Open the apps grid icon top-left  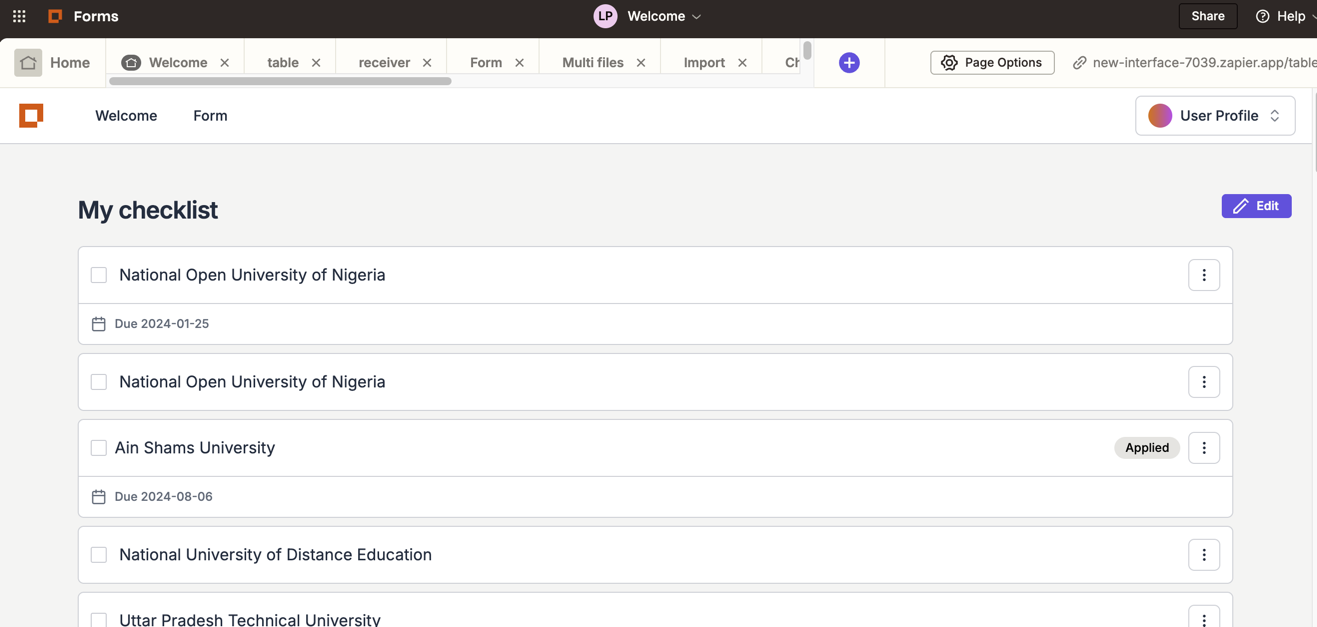(x=18, y=15)
